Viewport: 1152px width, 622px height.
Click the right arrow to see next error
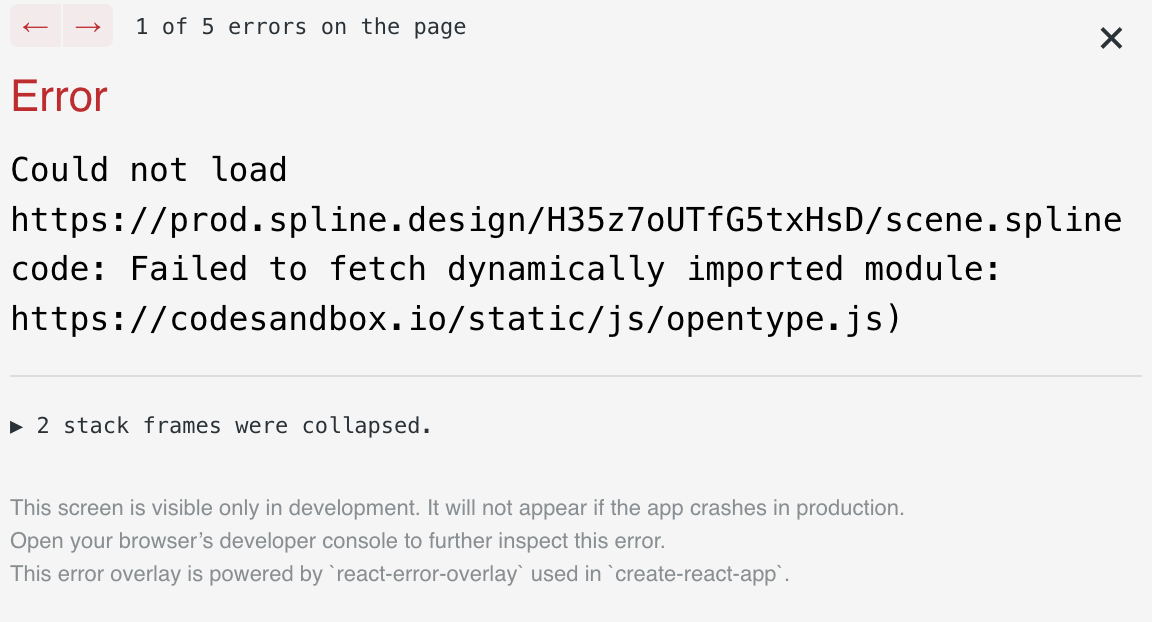coord(87,25)
